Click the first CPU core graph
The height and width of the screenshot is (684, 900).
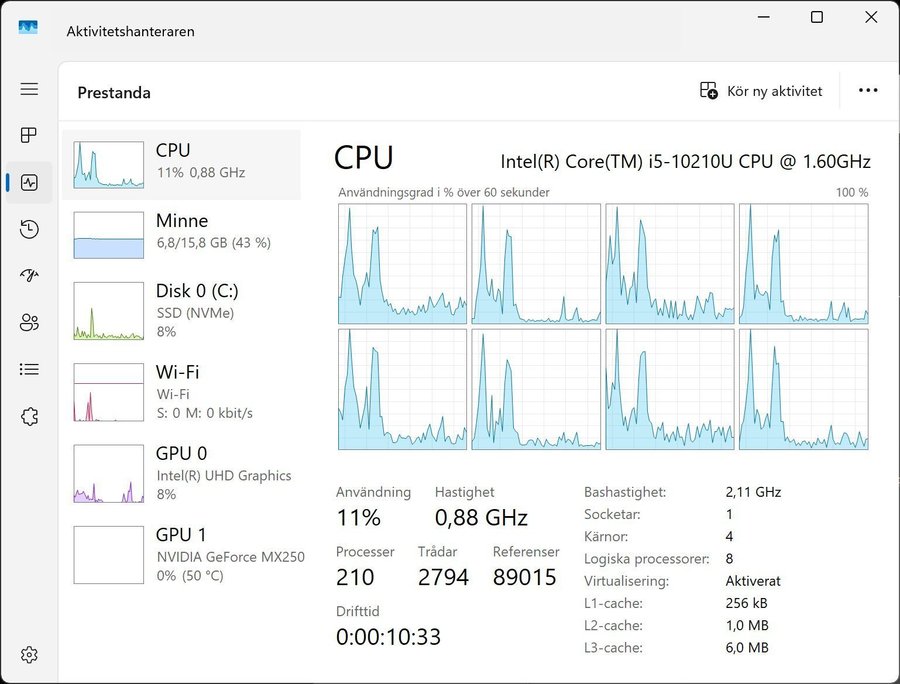402,264
